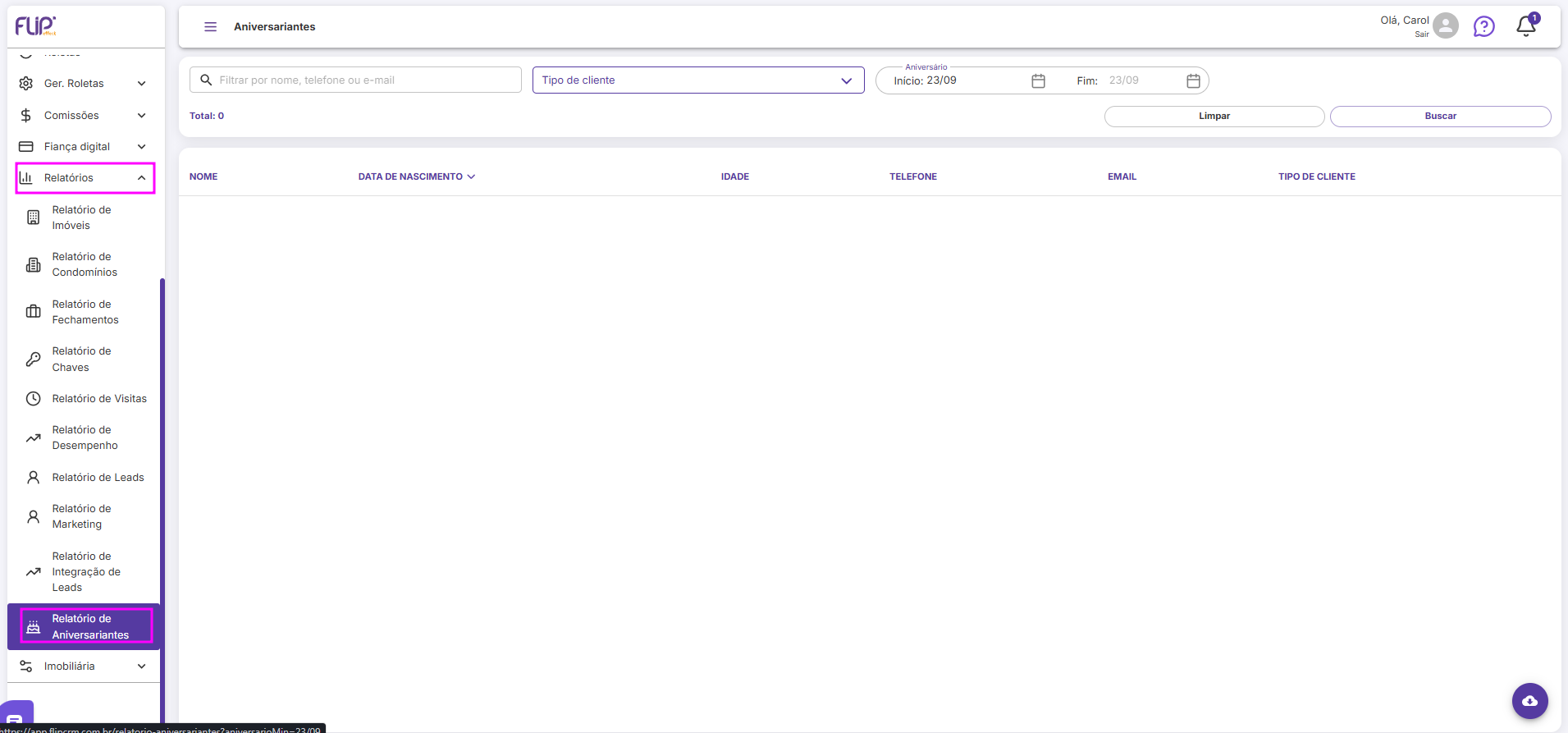Click the Relatório de Fechamentos briefcase icon
Viewport: 1568px width, 733px height.
coord(34,312)
